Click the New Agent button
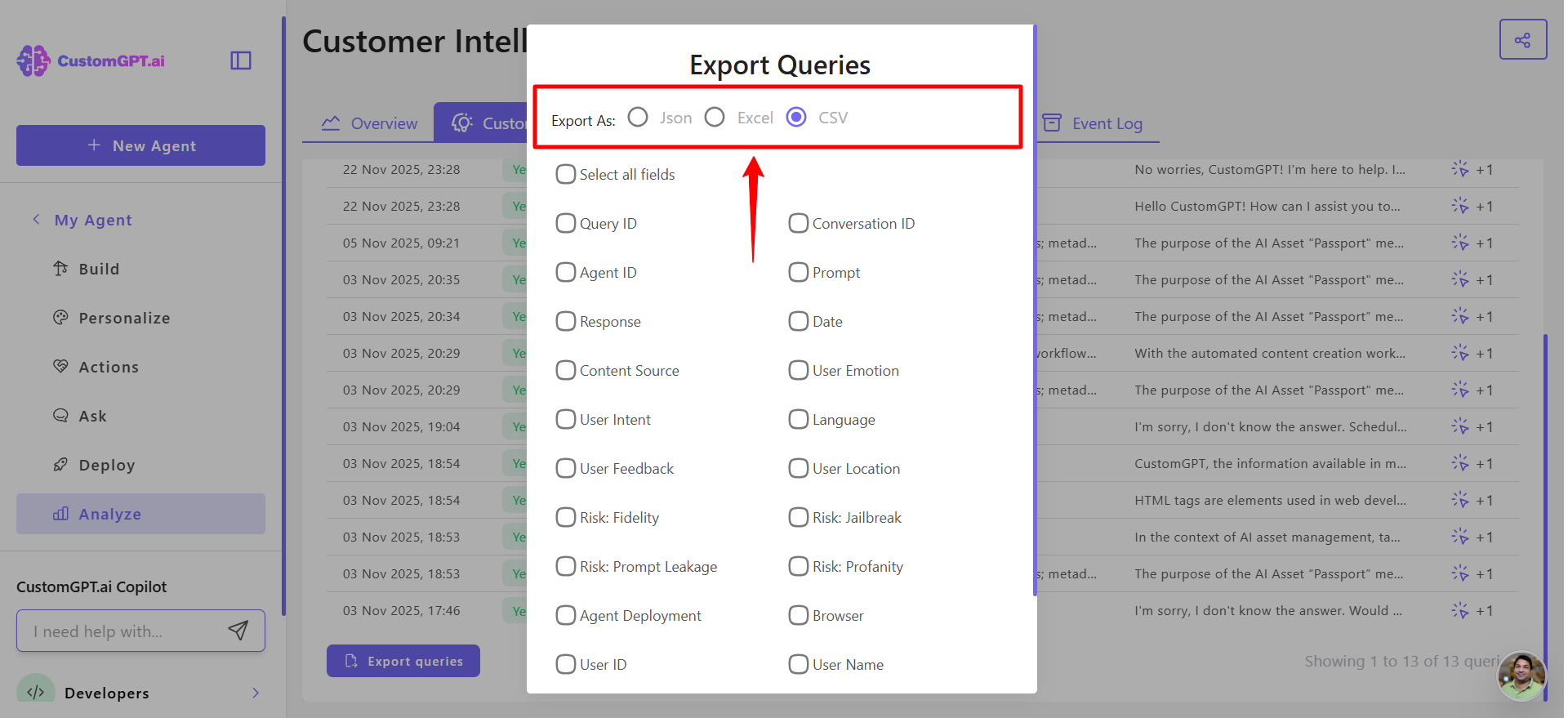The width and height of the screenshot is (1568, 718). pos(140,145)
